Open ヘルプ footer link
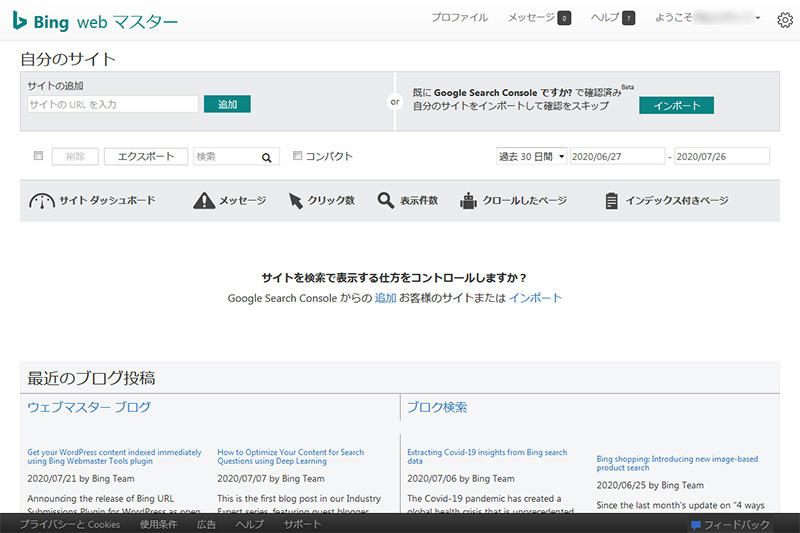 tap(250, 524)
